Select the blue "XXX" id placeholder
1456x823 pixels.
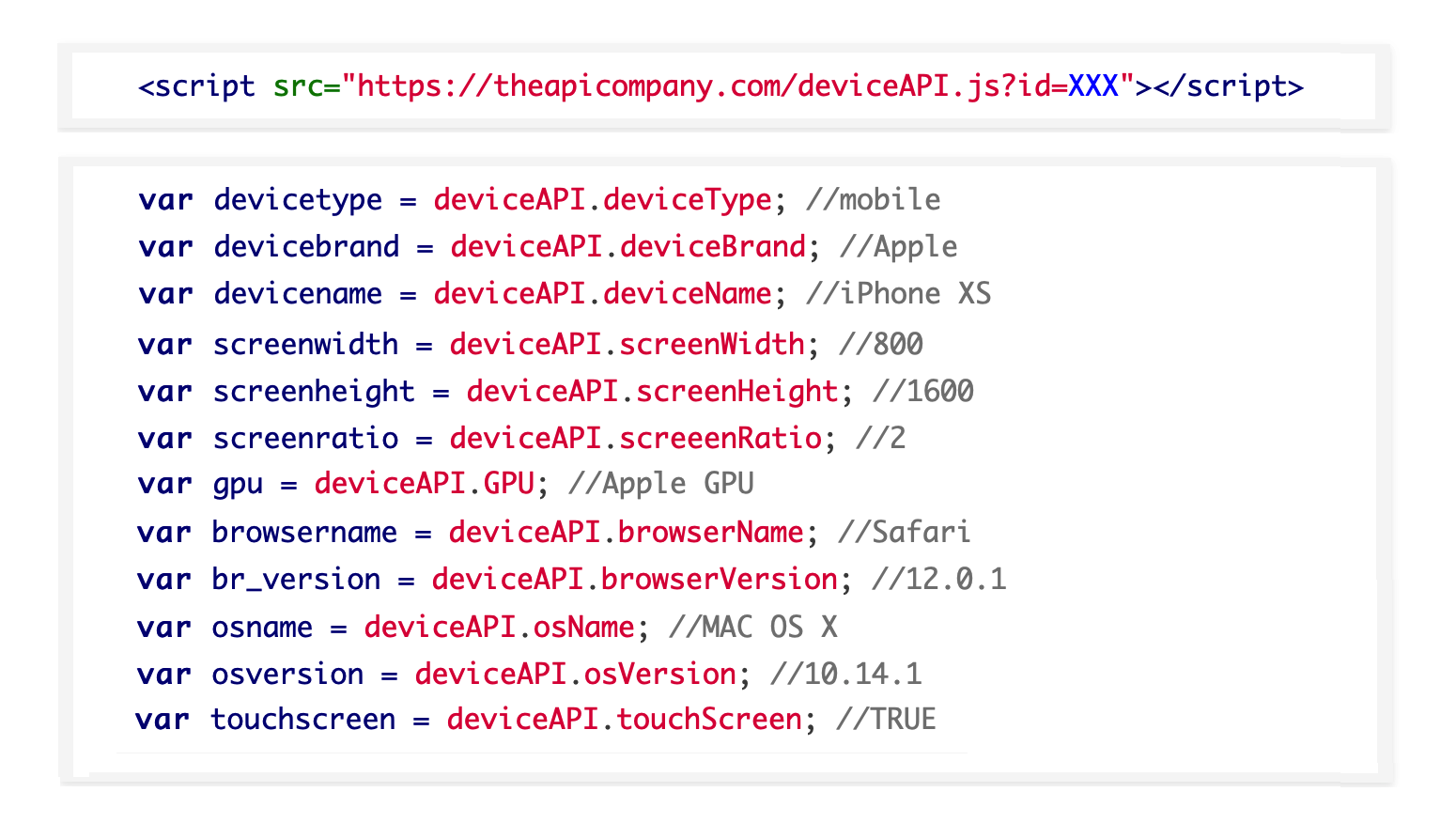tap(1093, 86)
